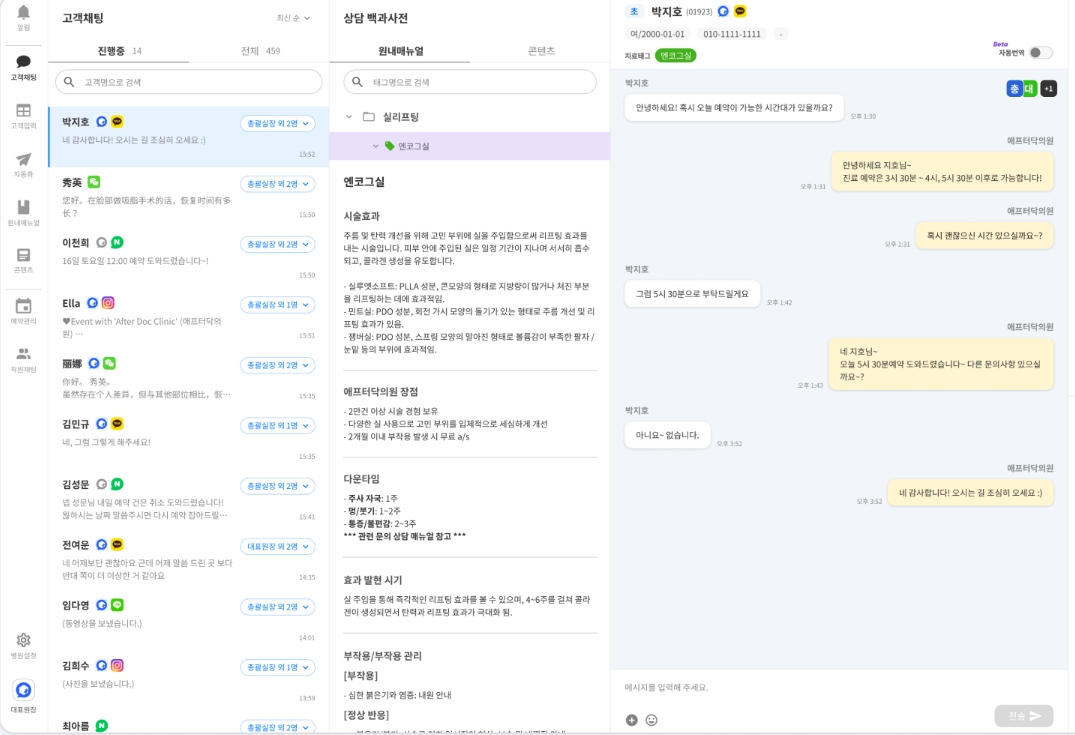Click the 태그명으로 검색 search field

click(470, 82)
